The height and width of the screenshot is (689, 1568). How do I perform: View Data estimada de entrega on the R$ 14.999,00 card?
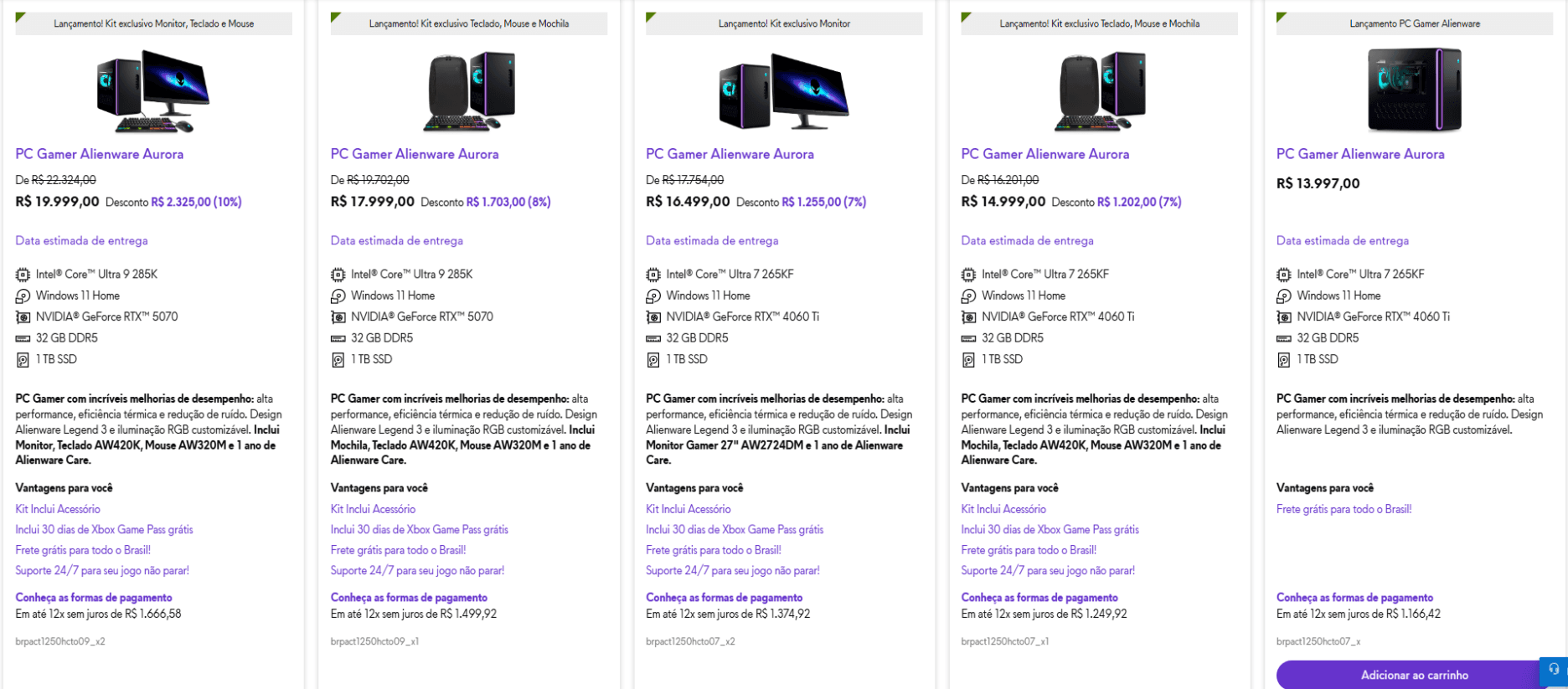(1028, 240)
